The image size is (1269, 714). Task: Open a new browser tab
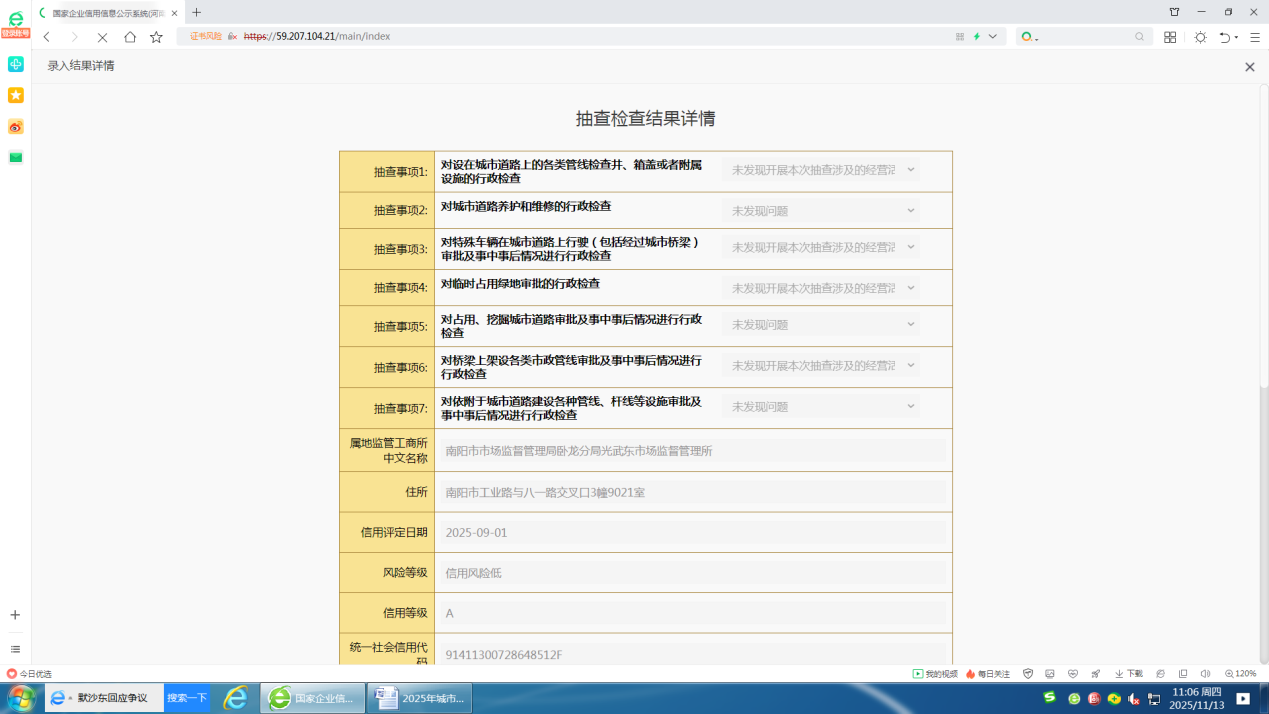coord(196,13)
